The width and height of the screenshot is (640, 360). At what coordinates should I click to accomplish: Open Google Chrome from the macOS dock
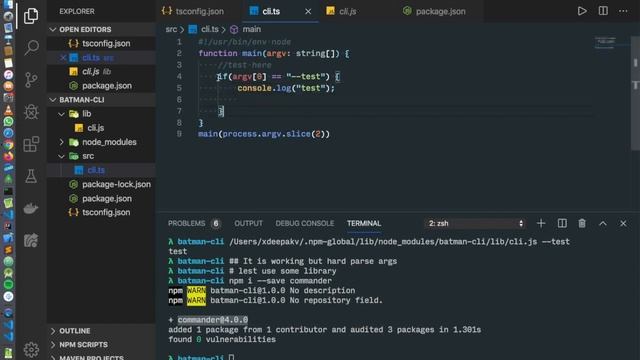click(x=8, y=144)
